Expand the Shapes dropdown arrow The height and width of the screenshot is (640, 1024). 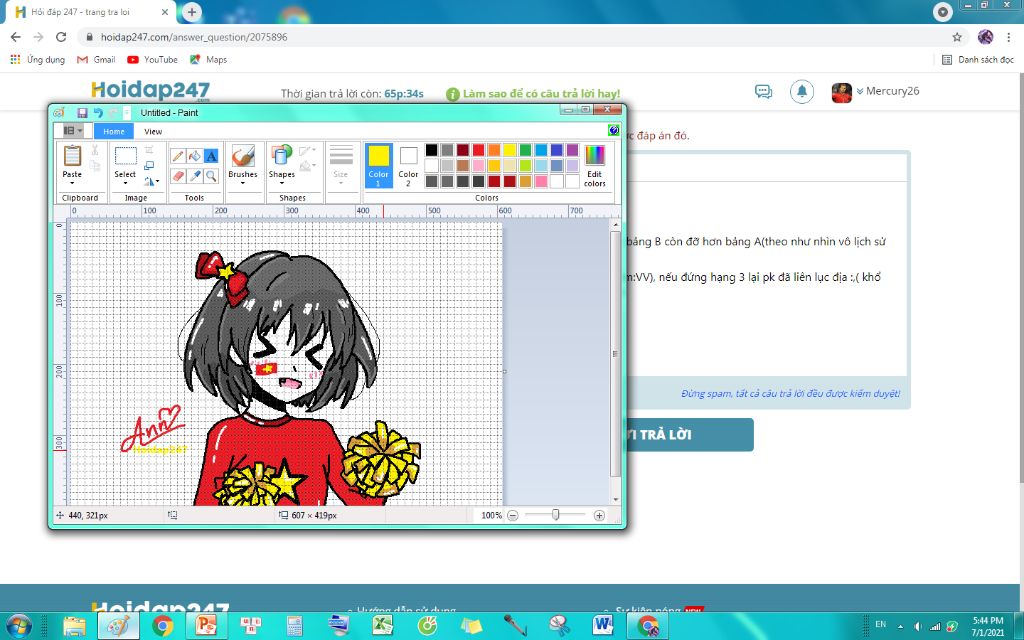point(281,184)
